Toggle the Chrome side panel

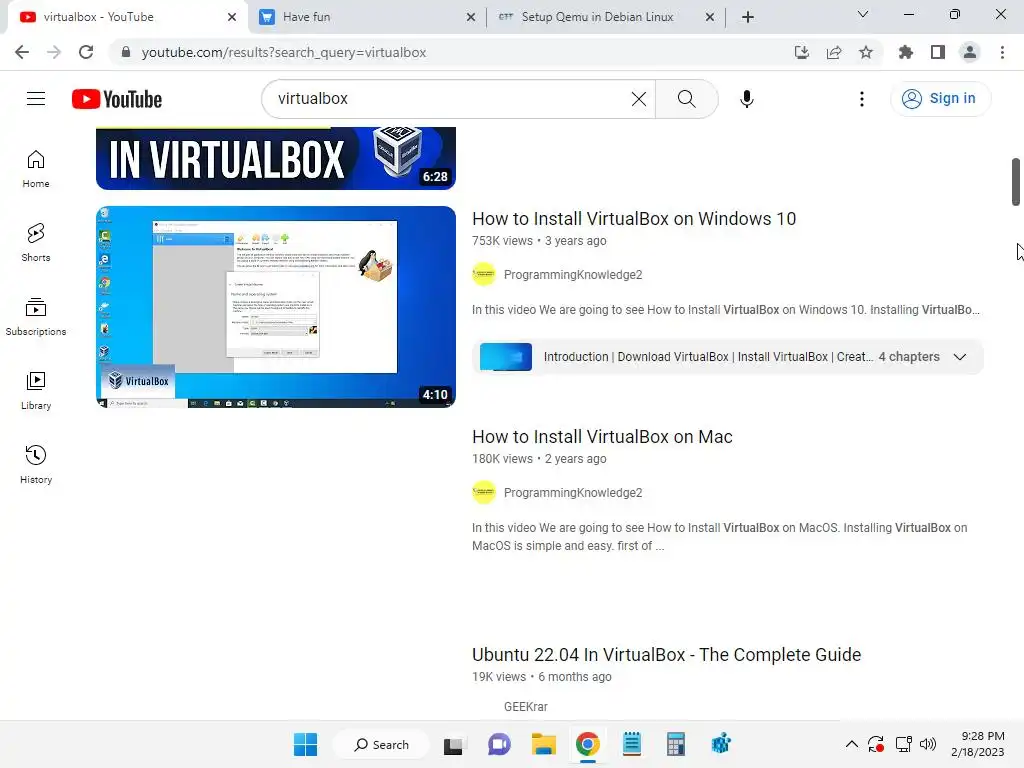pyautogui.click(x=937, y=52)
